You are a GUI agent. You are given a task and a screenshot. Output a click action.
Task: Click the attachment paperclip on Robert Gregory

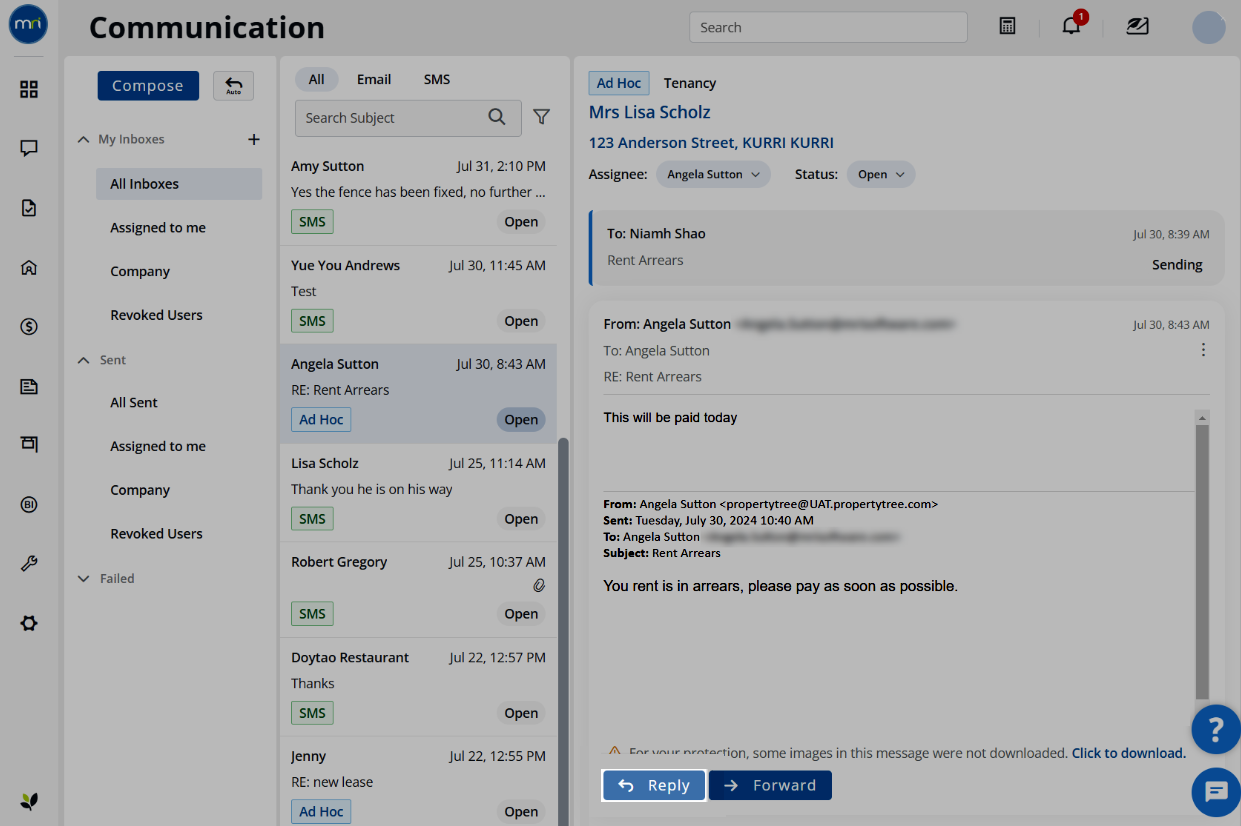(x=538, y=585)
